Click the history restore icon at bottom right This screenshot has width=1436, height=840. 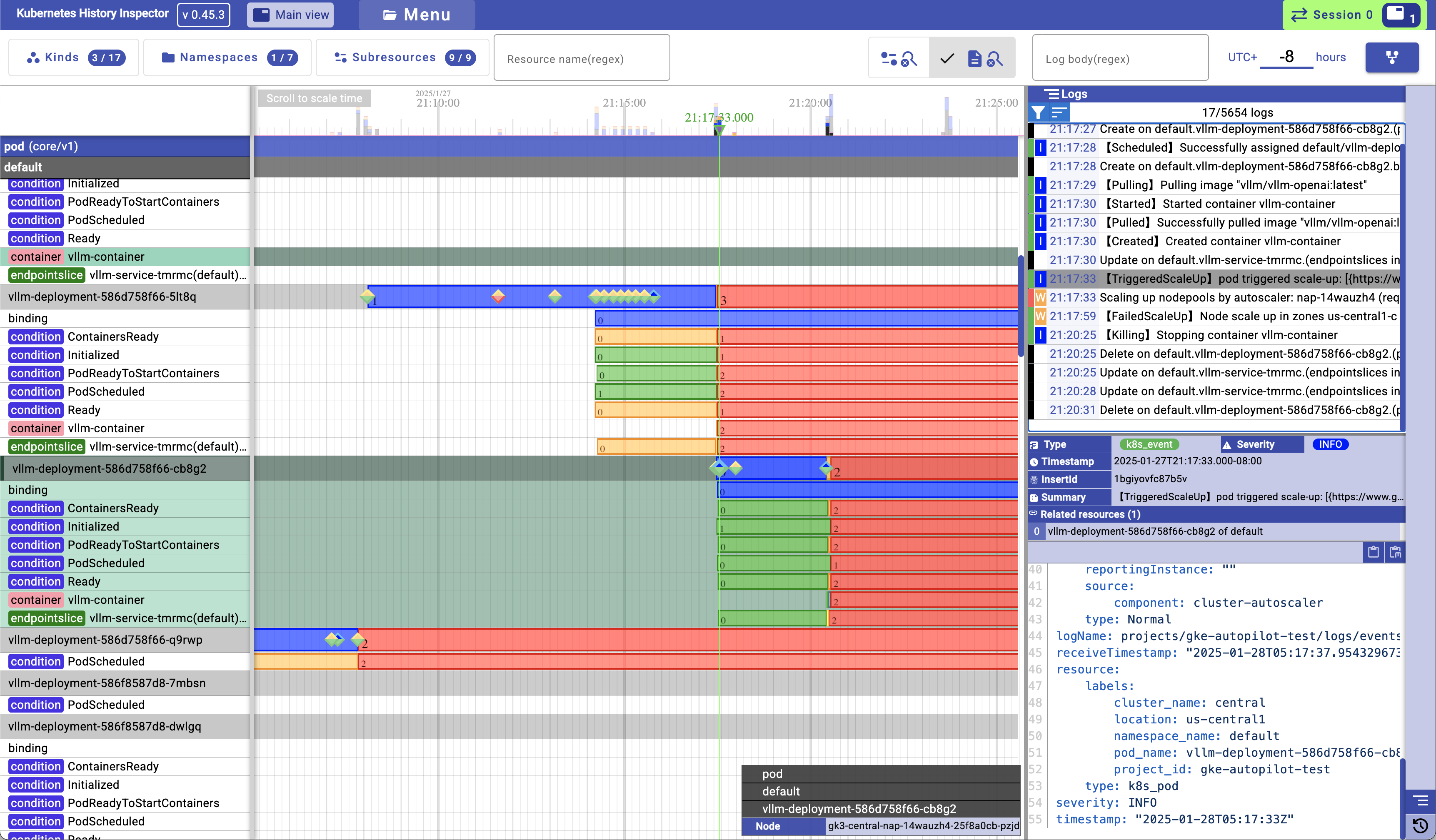pyautogui.click(x=1421, y=825)
